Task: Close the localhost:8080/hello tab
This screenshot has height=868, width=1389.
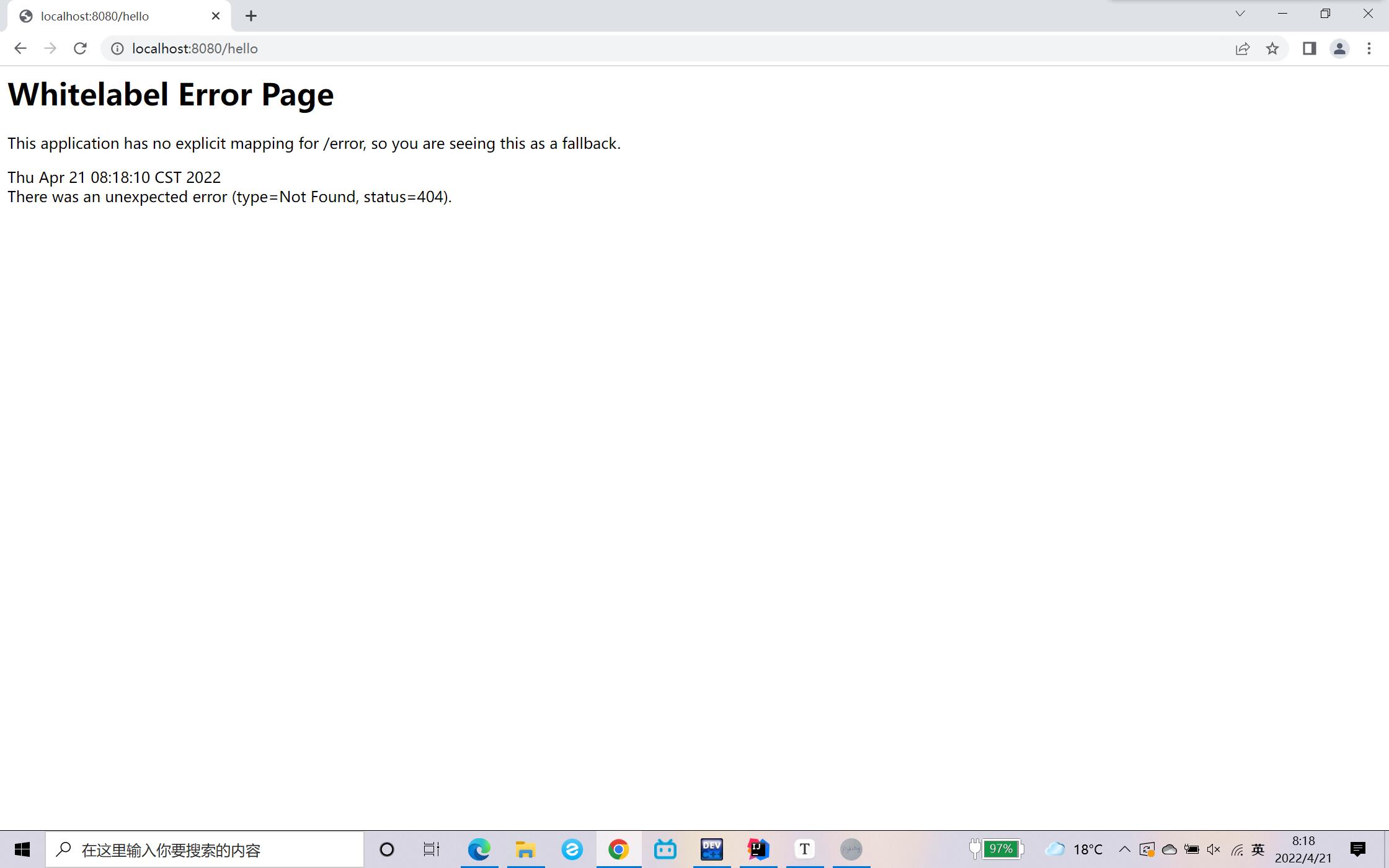Action: pyautogui.click(x=216, y=16)
